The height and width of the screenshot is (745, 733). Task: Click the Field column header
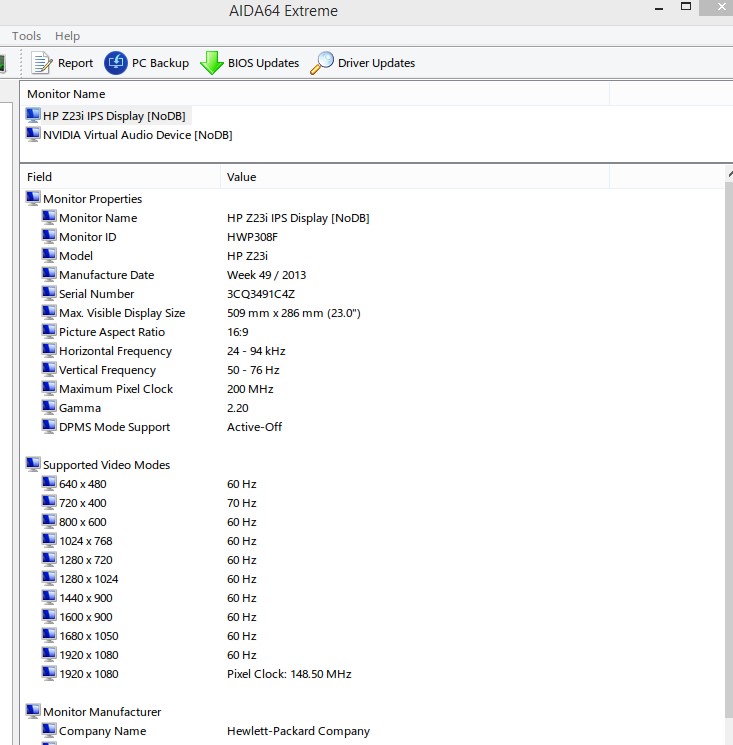[40, 177]
